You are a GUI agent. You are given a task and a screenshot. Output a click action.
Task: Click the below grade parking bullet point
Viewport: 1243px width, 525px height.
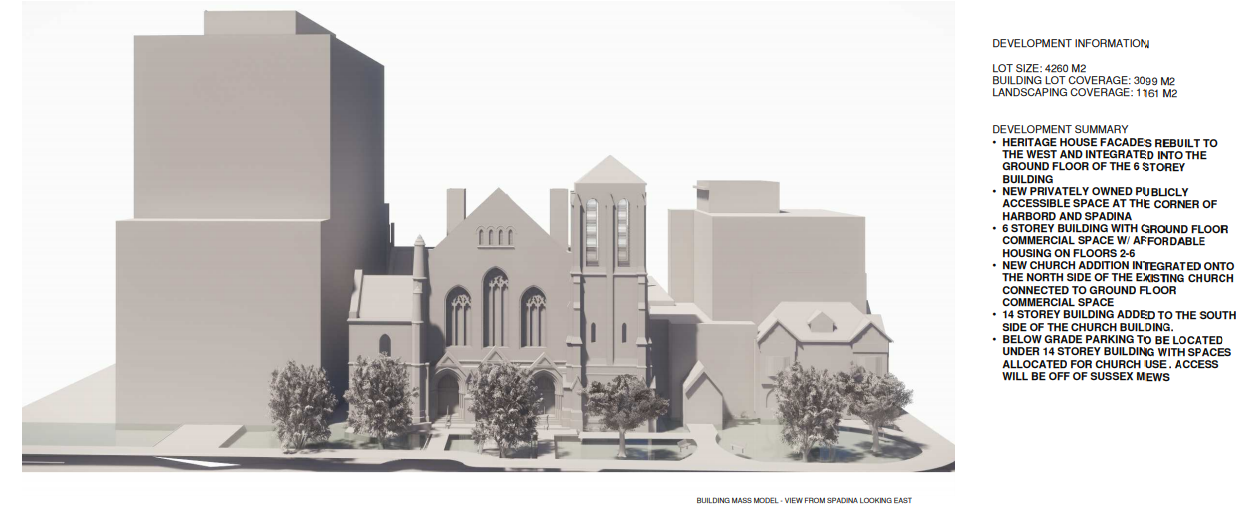point(1112,358)
